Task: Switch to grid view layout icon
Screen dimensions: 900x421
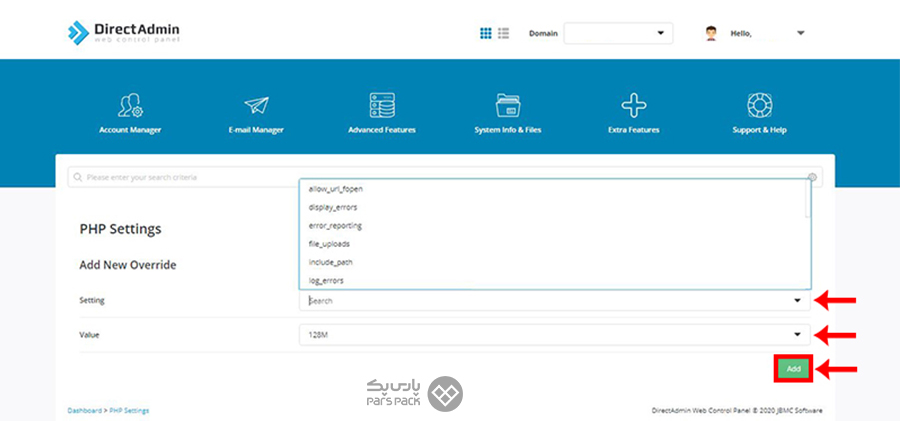Action: [486, 33]
